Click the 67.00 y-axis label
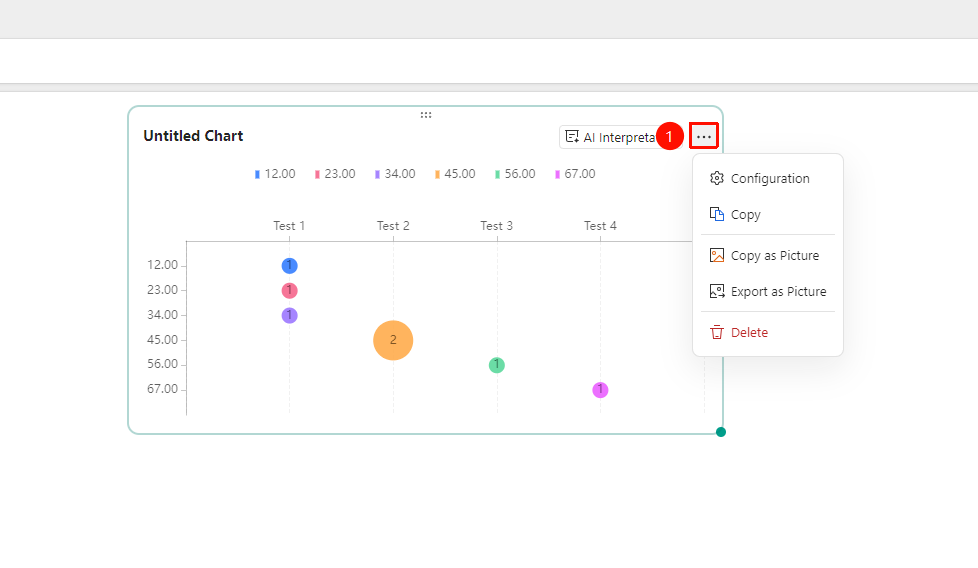The height and width of the screenshot is (568, 978). [x=162, y=389]
